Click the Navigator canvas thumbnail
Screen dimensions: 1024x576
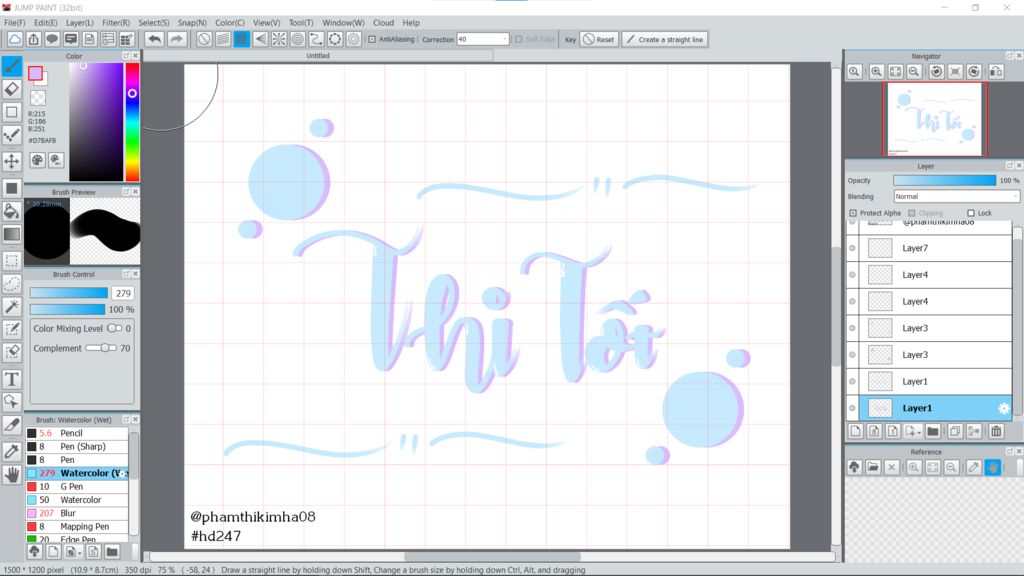point(934,120)
